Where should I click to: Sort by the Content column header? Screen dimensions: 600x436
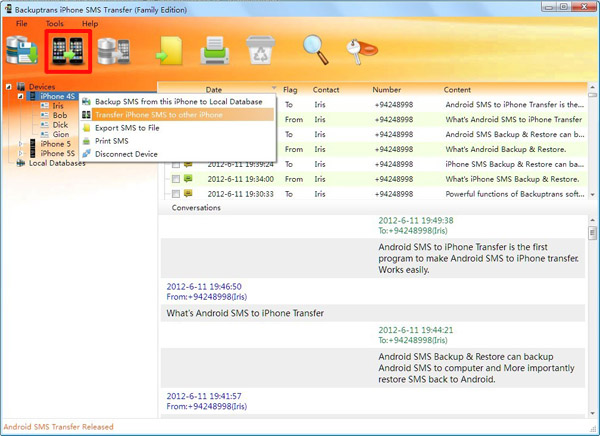tap(457, 90)
